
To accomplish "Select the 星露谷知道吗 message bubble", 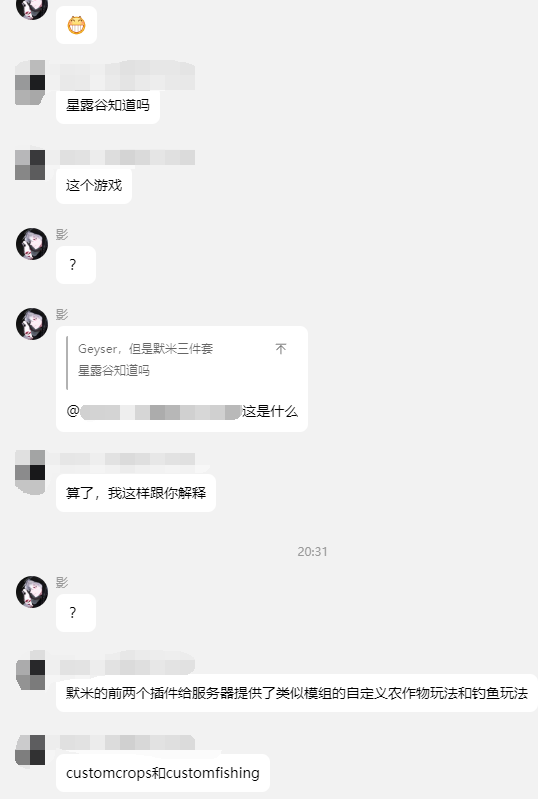I will click(108, 105).
